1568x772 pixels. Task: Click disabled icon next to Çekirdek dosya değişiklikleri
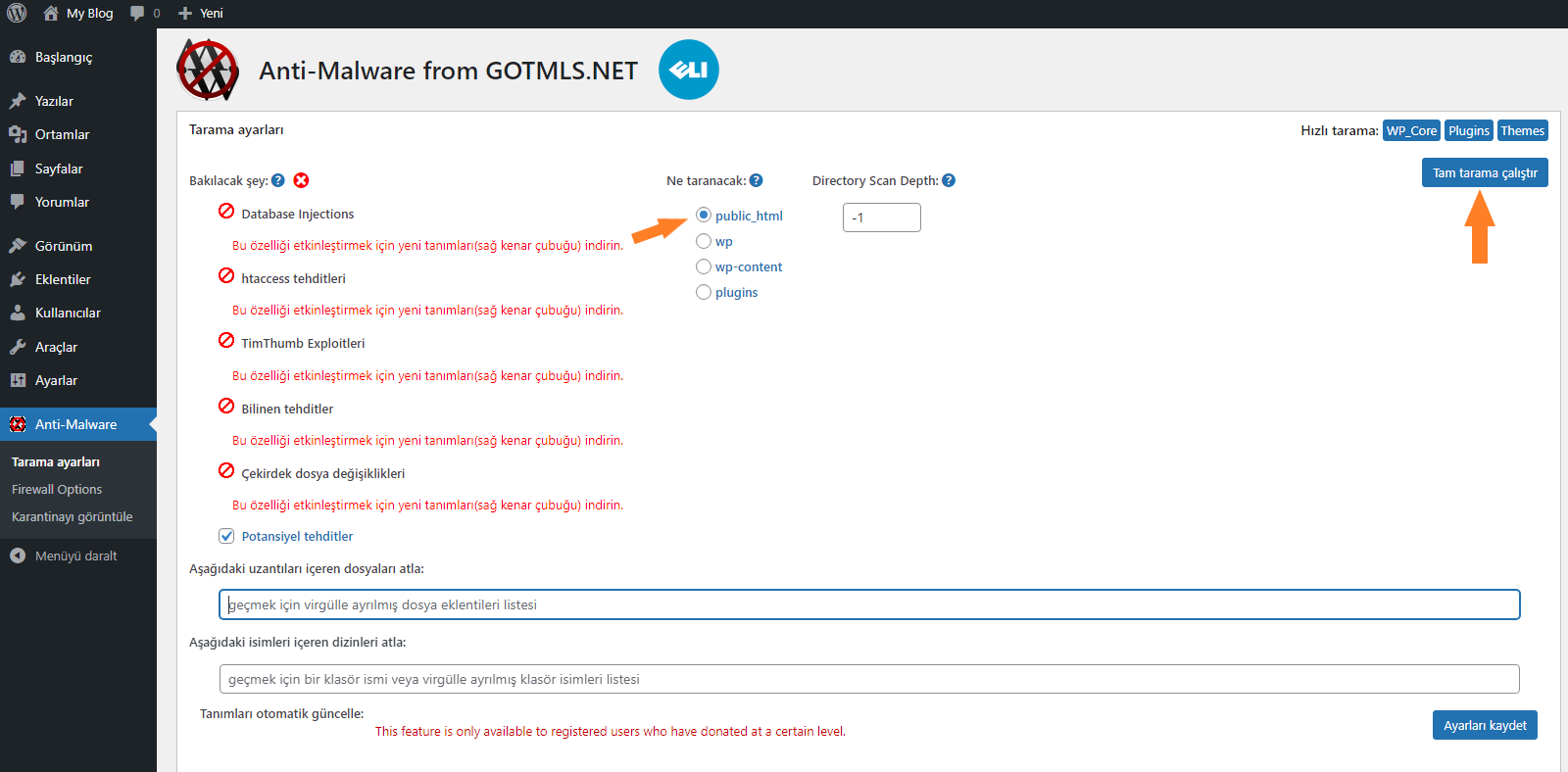coord(226,471)
